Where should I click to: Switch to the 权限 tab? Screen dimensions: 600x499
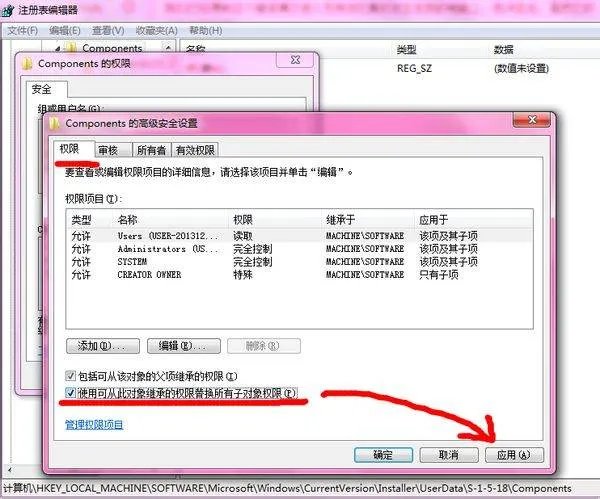[74, 149]
